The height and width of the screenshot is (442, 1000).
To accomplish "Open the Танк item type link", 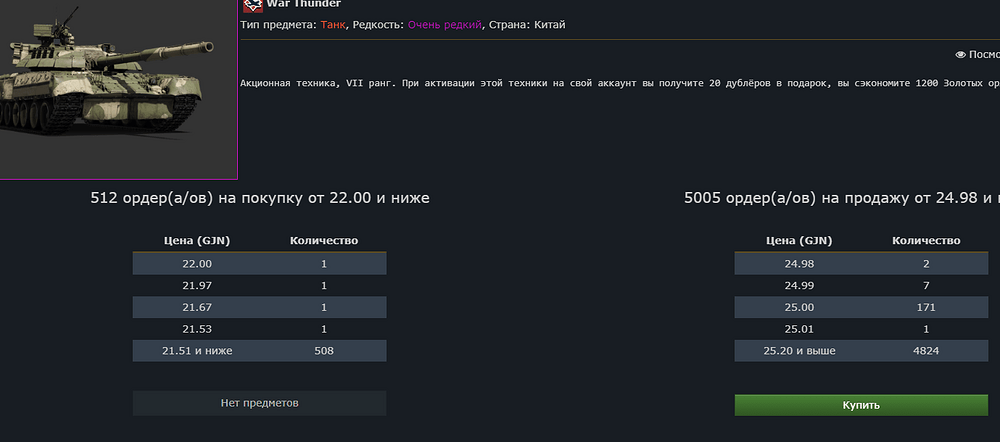I will coord(333,25).
